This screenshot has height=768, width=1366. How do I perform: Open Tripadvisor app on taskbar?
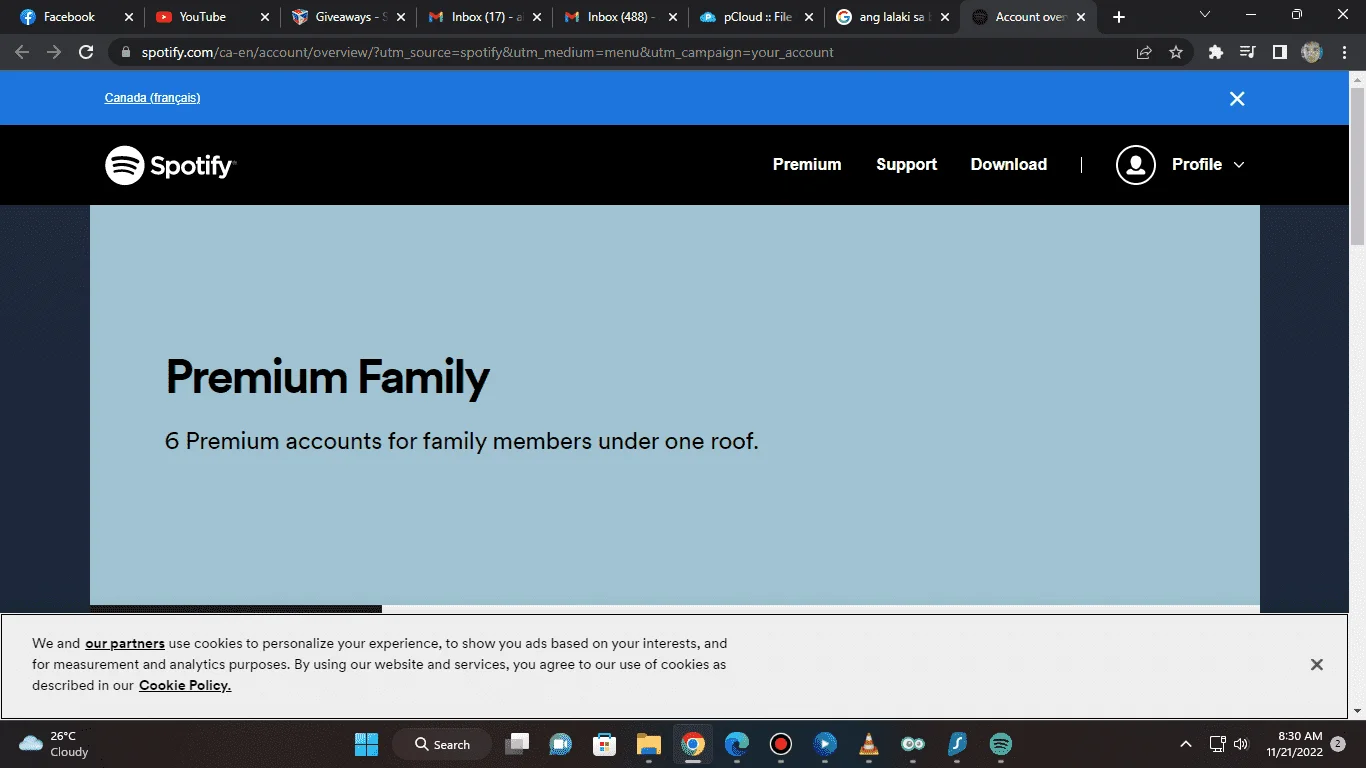[913, 744]
